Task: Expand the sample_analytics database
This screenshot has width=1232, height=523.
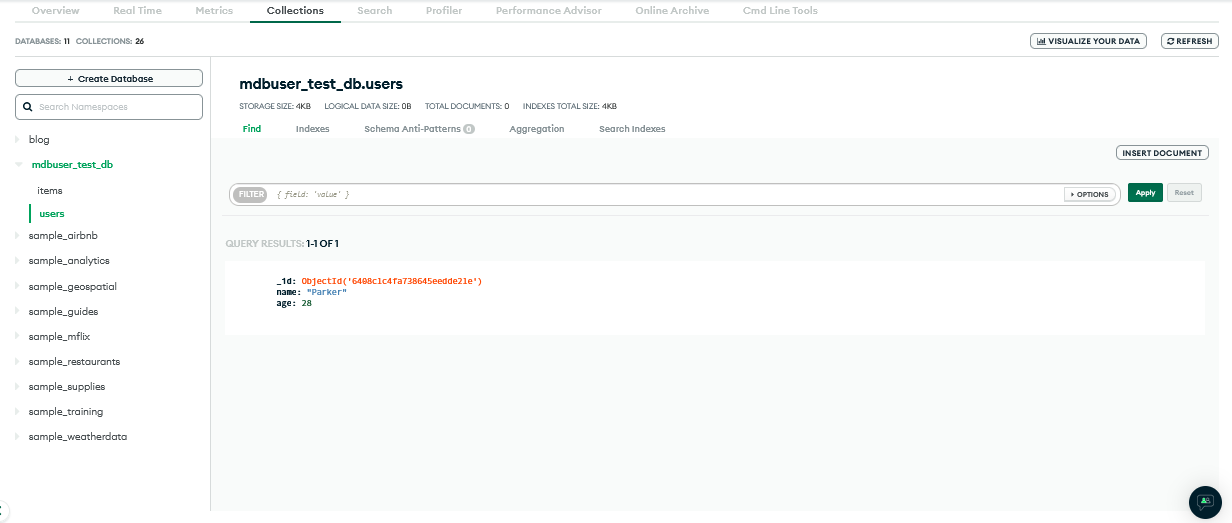Action: [17, 261]
